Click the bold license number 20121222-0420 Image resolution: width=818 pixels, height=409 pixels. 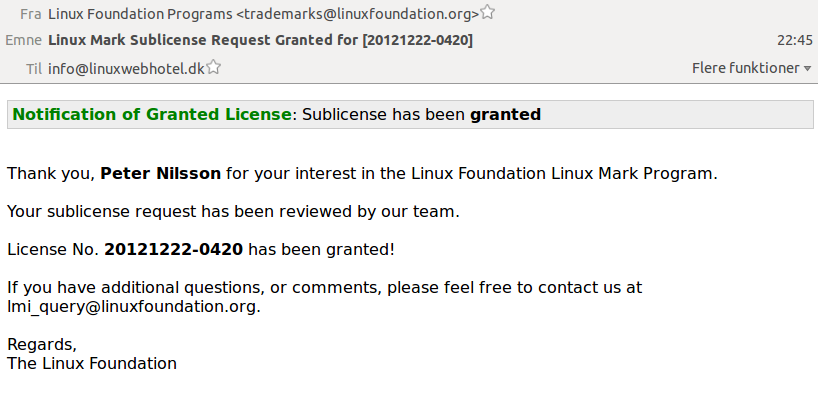tap(173, 249)
